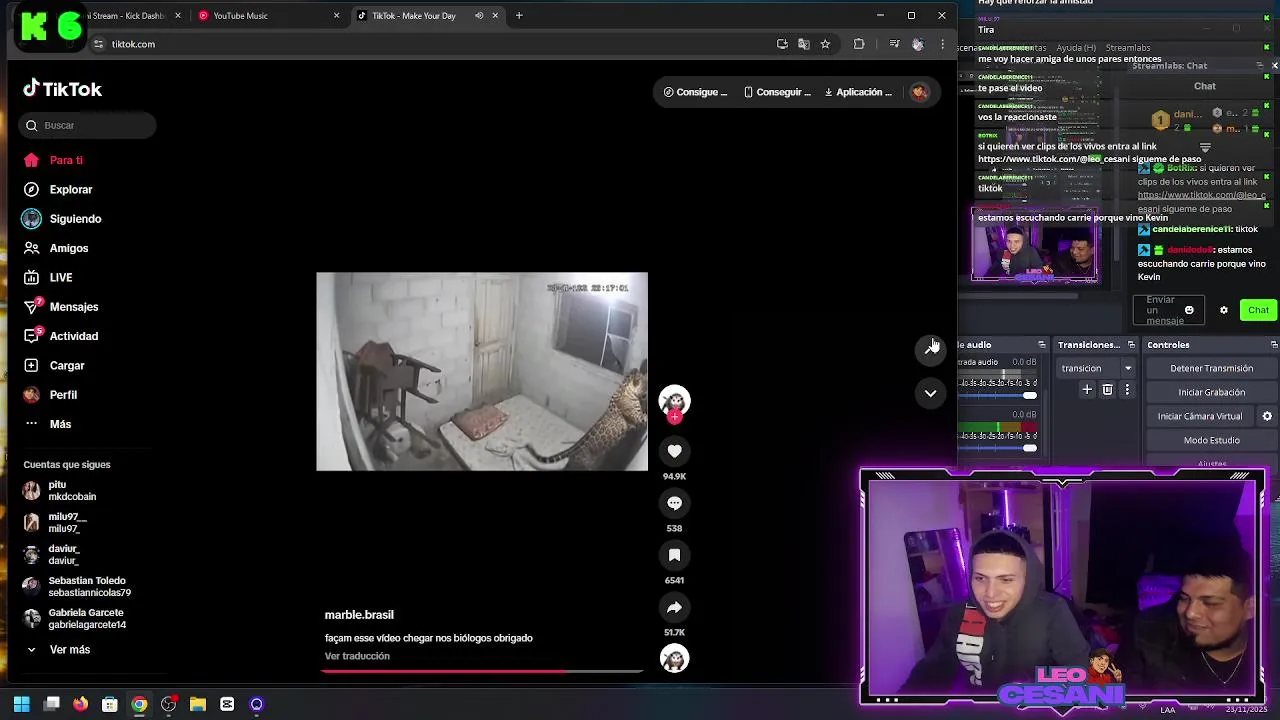Open File Explorer from taskbar
The height and width of the screenshot is (720, 1280).
click(x=198, y=704)
